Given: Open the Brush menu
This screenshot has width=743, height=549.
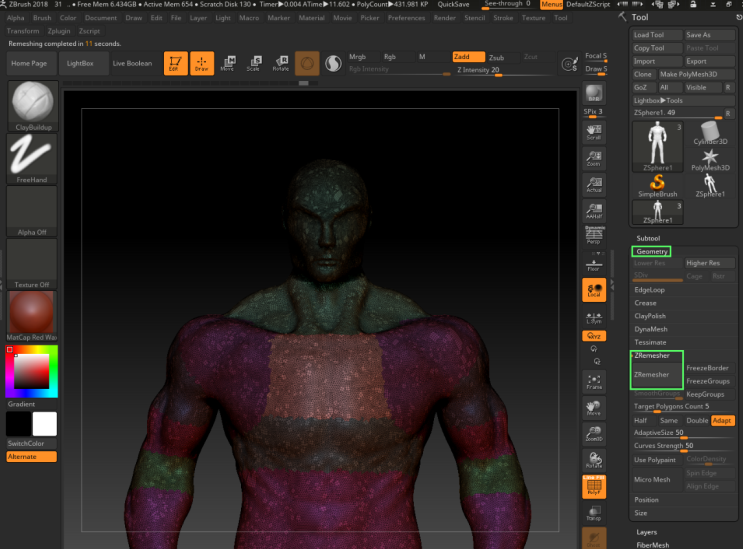Looking at the screenshot, I should 42,18.
